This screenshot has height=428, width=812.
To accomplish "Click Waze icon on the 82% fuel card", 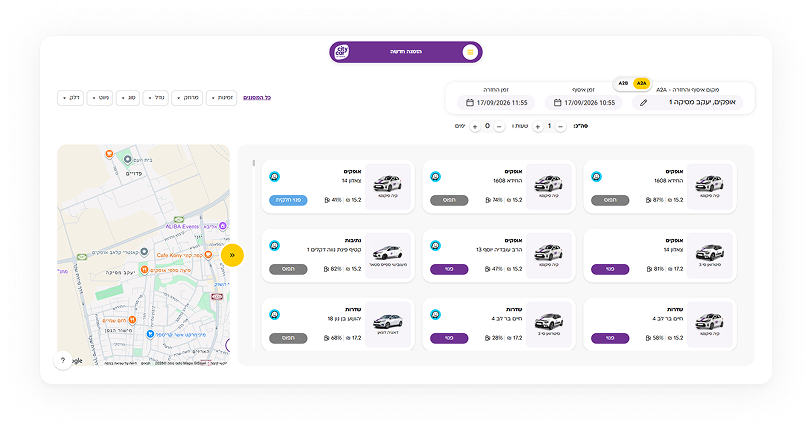I will (x=274, y=246).
